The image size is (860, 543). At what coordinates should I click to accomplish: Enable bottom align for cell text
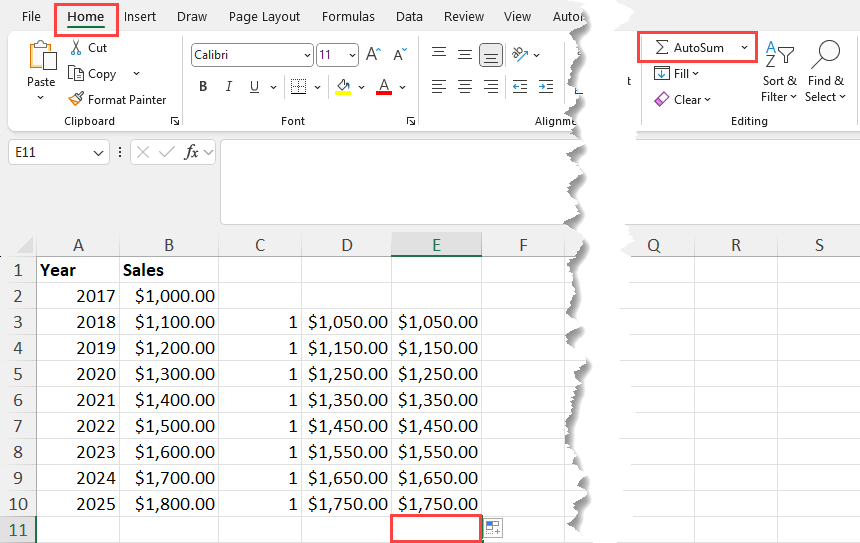tap(490, 55)
